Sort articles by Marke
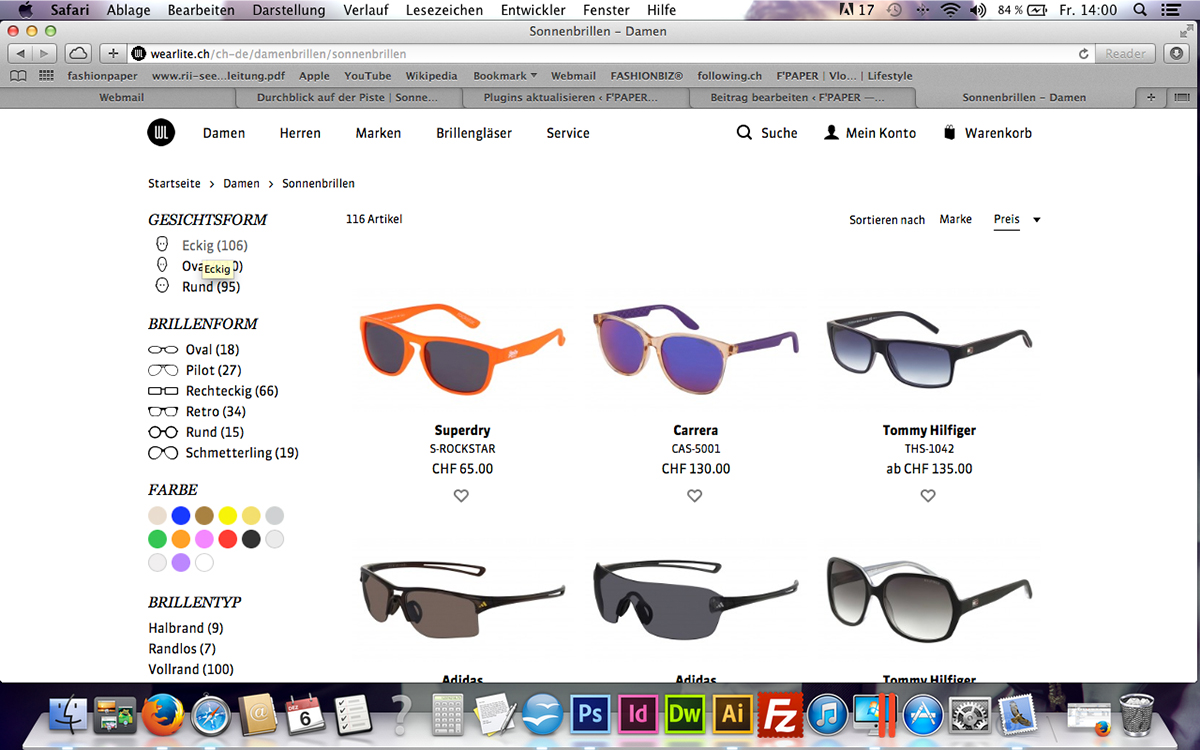Screen dimensions: 1200x750 [x=956, y=219]
